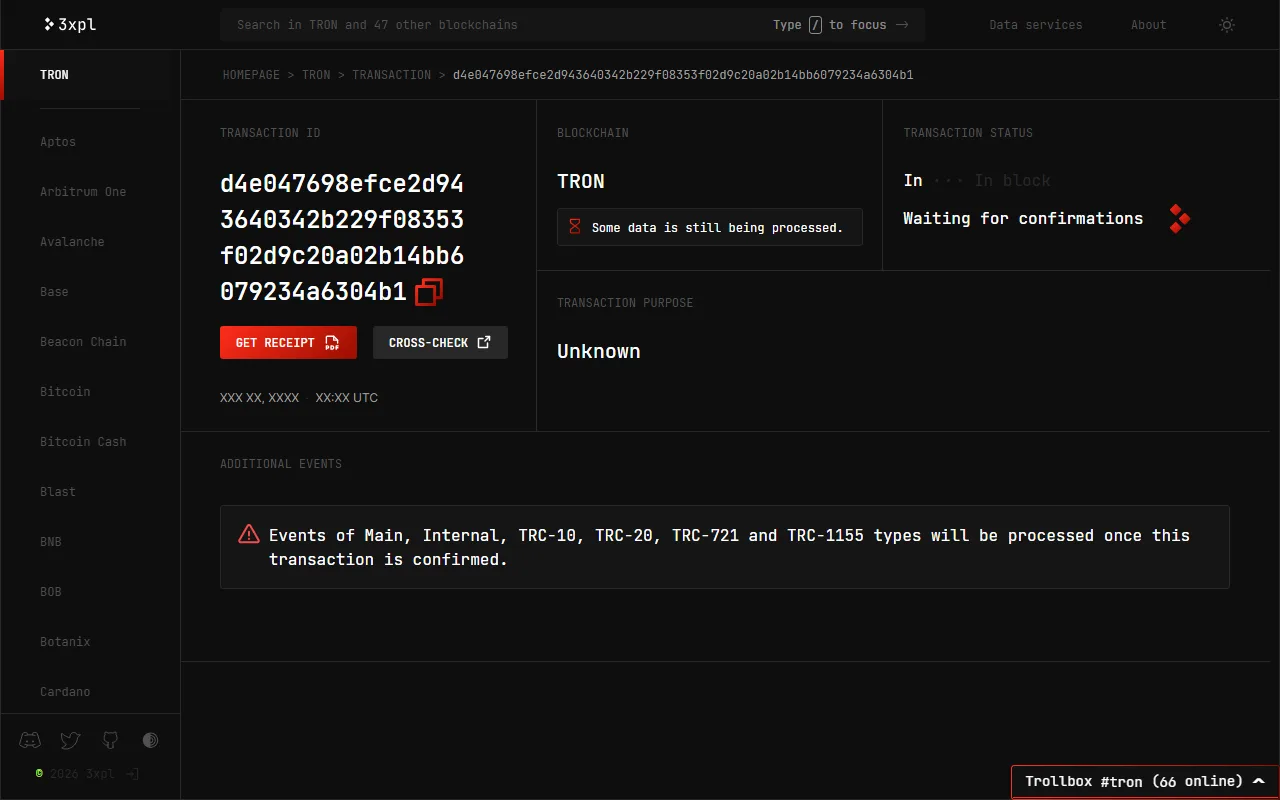Click the GET RECEIPT button

point(288,342)
